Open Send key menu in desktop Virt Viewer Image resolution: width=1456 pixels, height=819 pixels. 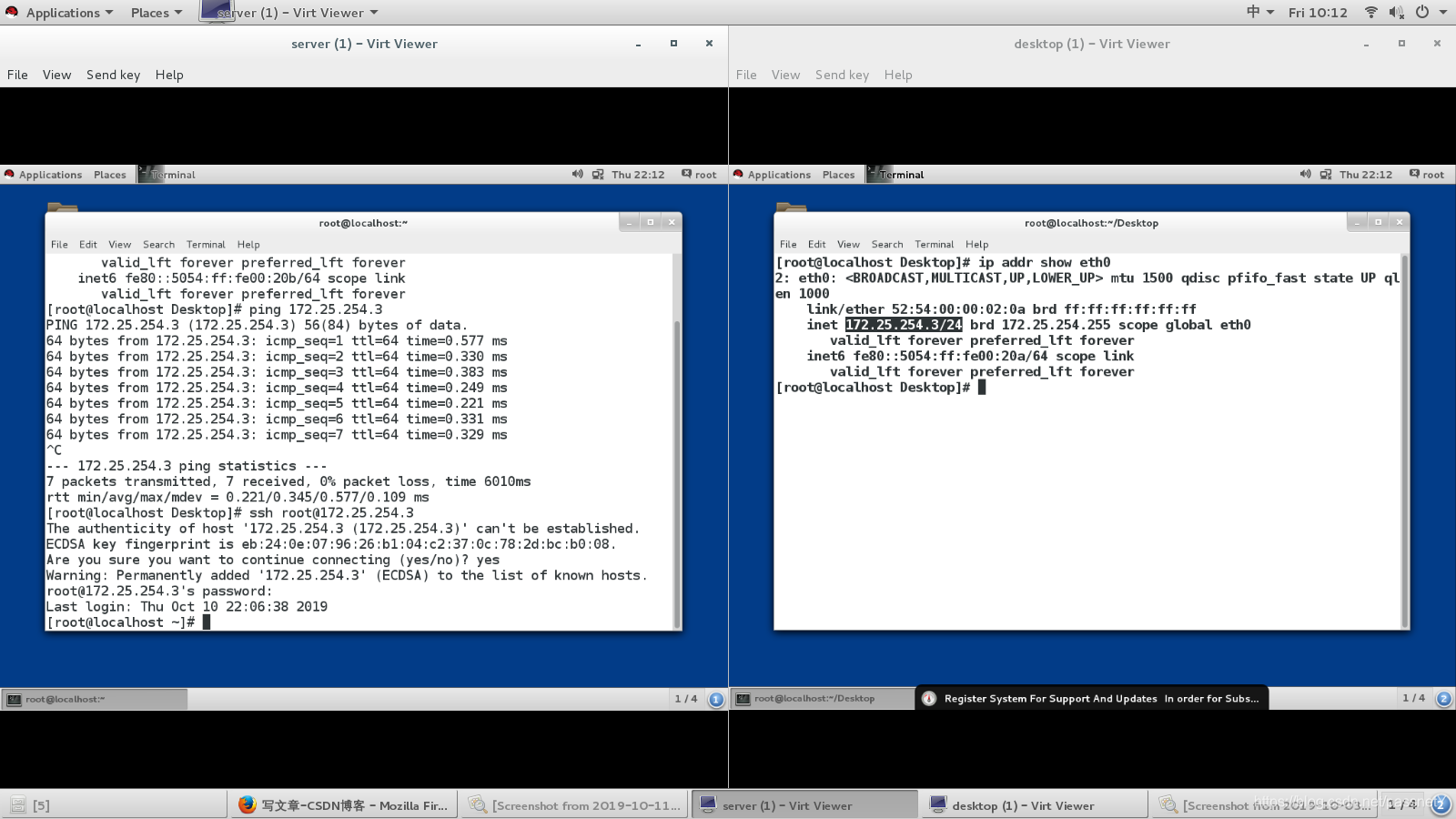click(842, 75)
